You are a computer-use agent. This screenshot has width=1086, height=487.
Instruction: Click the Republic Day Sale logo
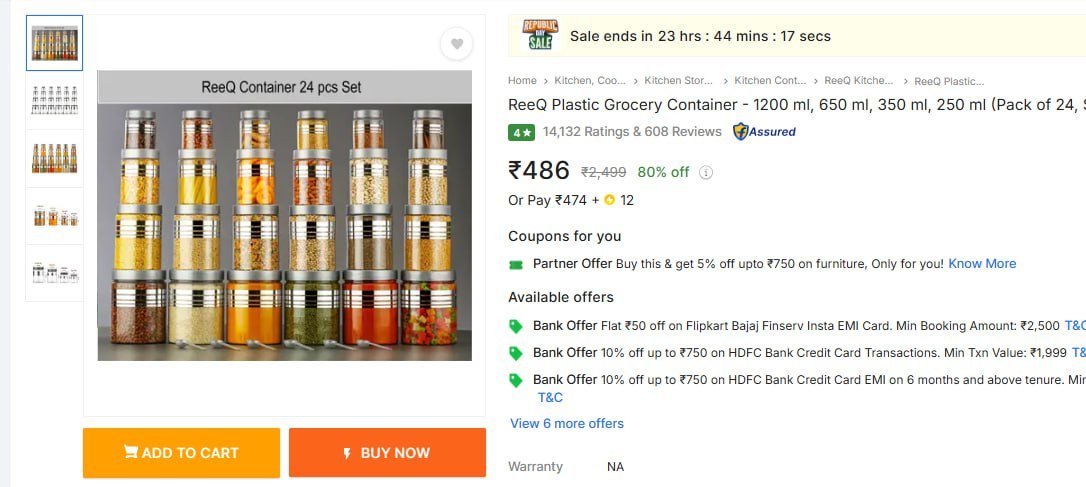[x=540, y=36]
